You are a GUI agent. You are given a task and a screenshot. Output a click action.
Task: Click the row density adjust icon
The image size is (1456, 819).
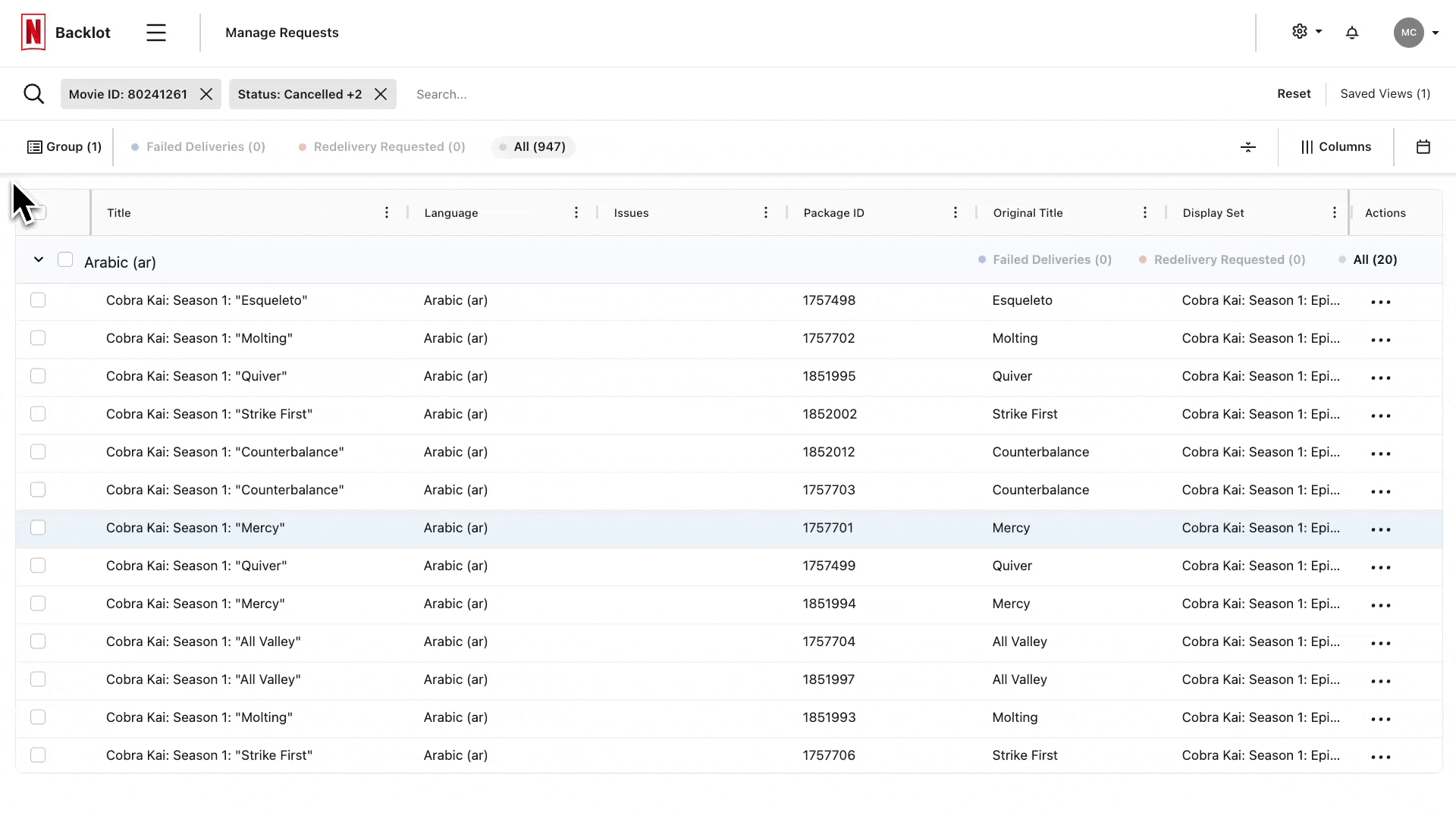click(x=1248, y=147)
